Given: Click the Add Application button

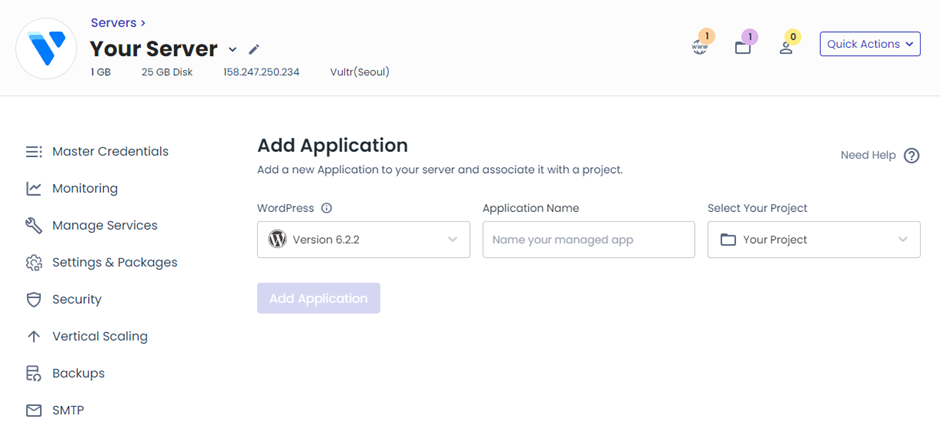Looking at the screenshot, I should (318, 298).
